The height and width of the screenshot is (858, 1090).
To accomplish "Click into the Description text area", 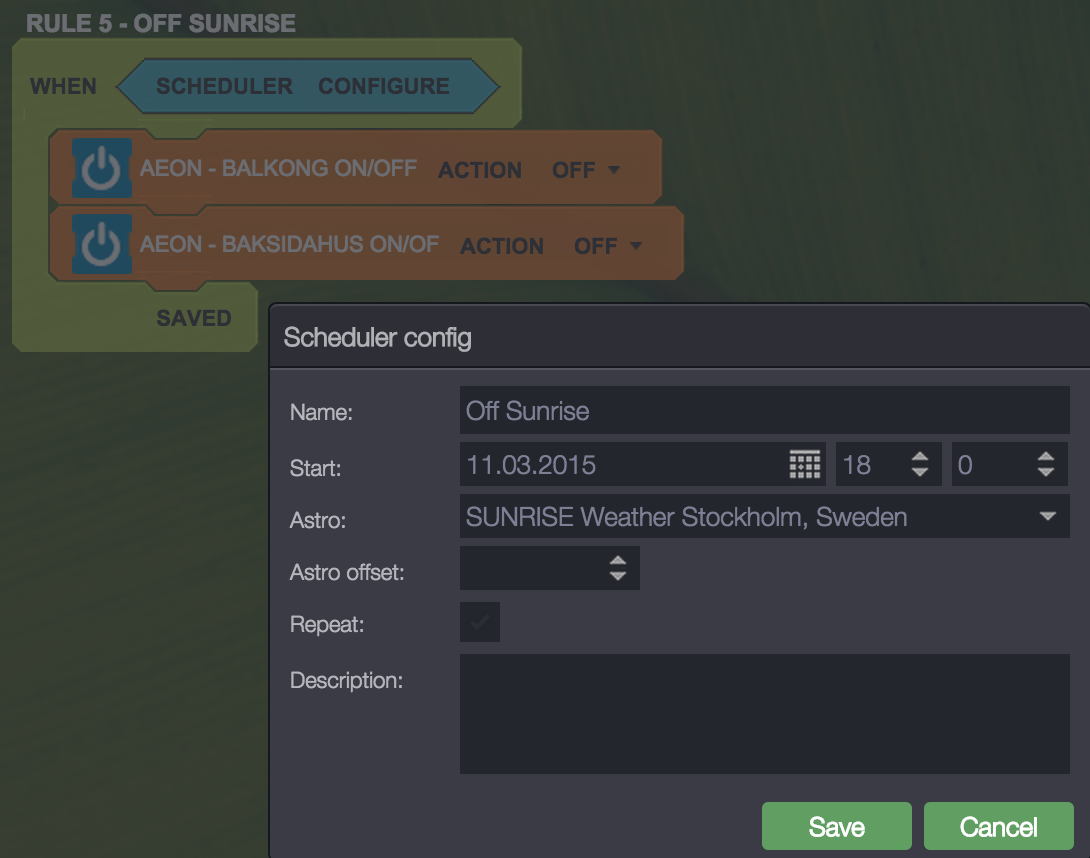I will point(764,713).
